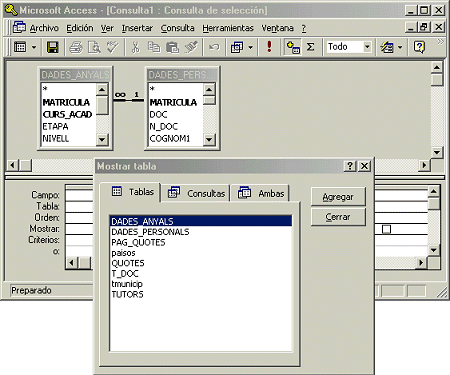Click the Spelling check icon
450x375 pixels.
(x=113, y=47)
